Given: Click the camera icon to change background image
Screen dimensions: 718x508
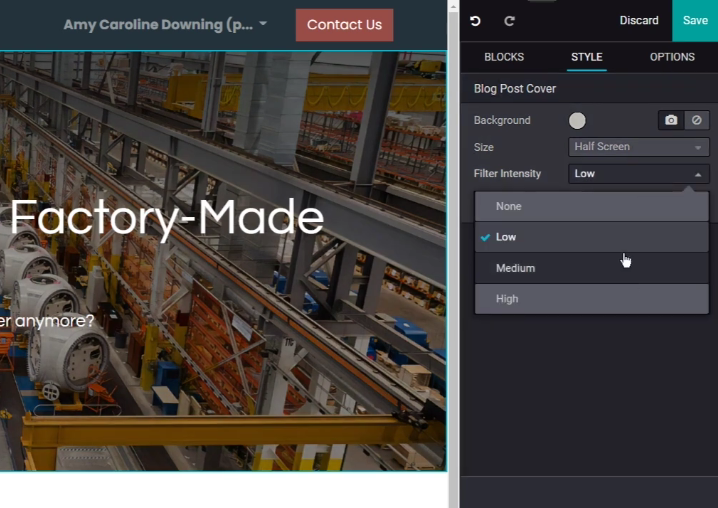Looking at the screenshot, I should (x=671, y=120).
